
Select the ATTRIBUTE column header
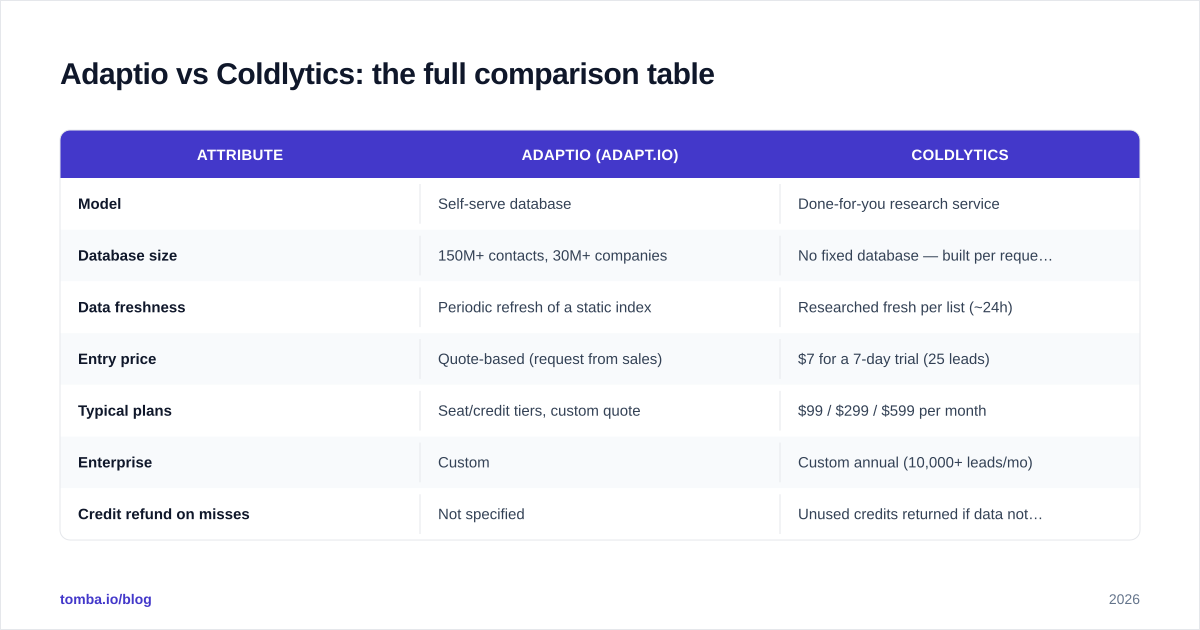pyautogui.click(x=240, y=155)
